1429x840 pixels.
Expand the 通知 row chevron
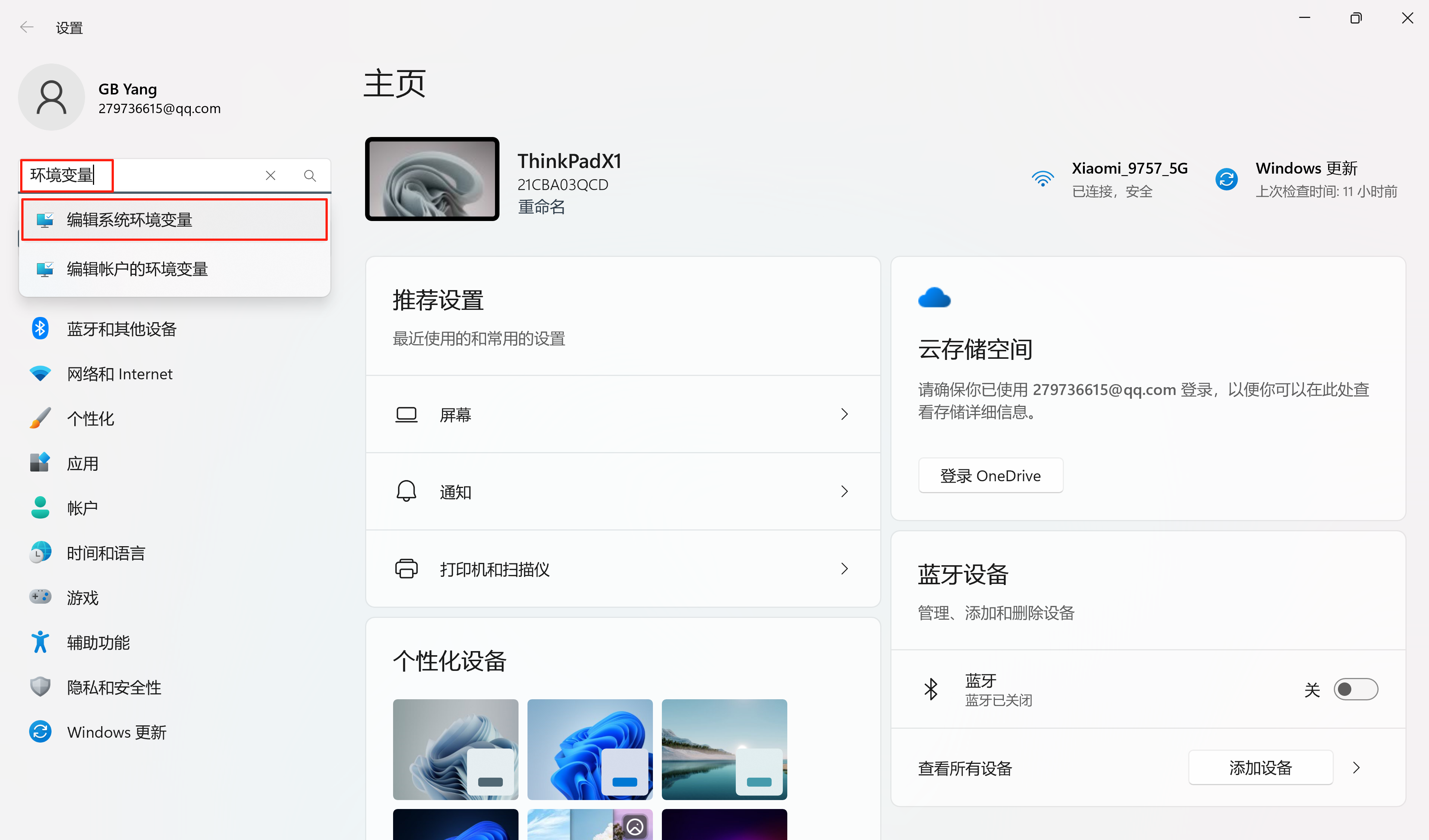coord(844,491)
